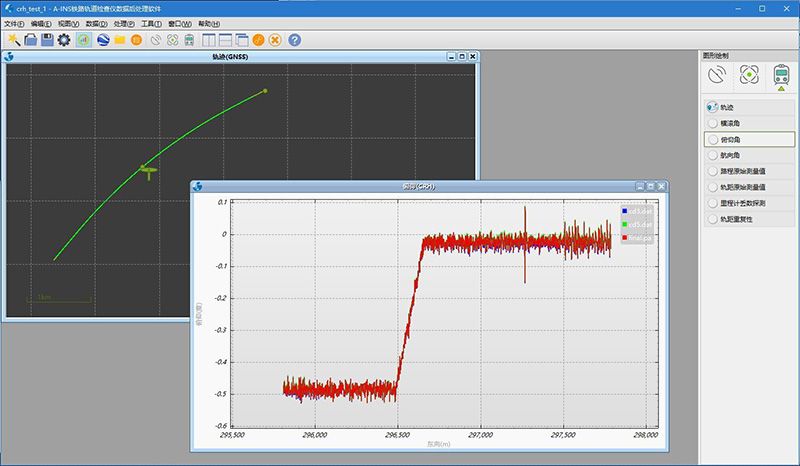Select the 轨距重复性 radio option
800x466 pixels.
click(x=713, y=218)
